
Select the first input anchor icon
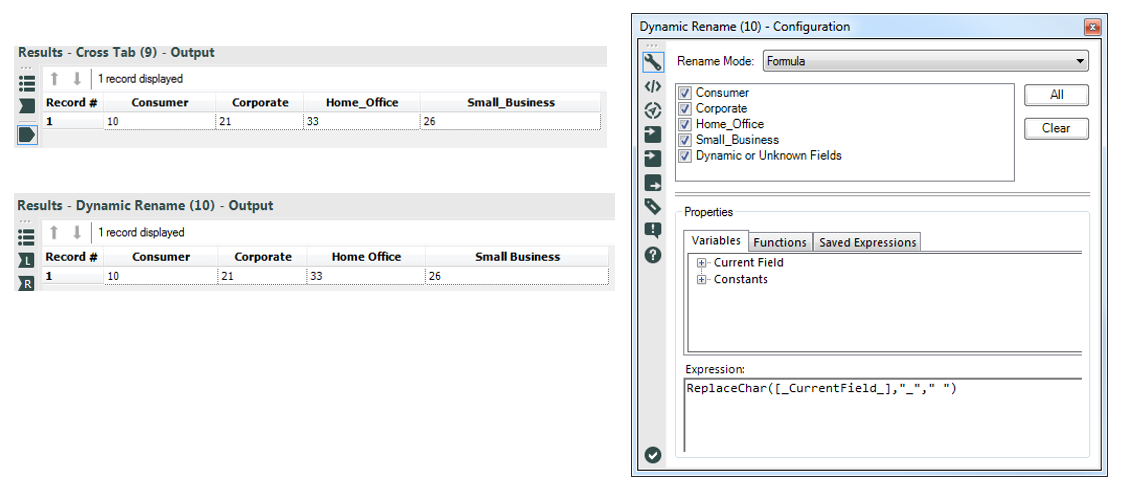[x=653, y=134]
